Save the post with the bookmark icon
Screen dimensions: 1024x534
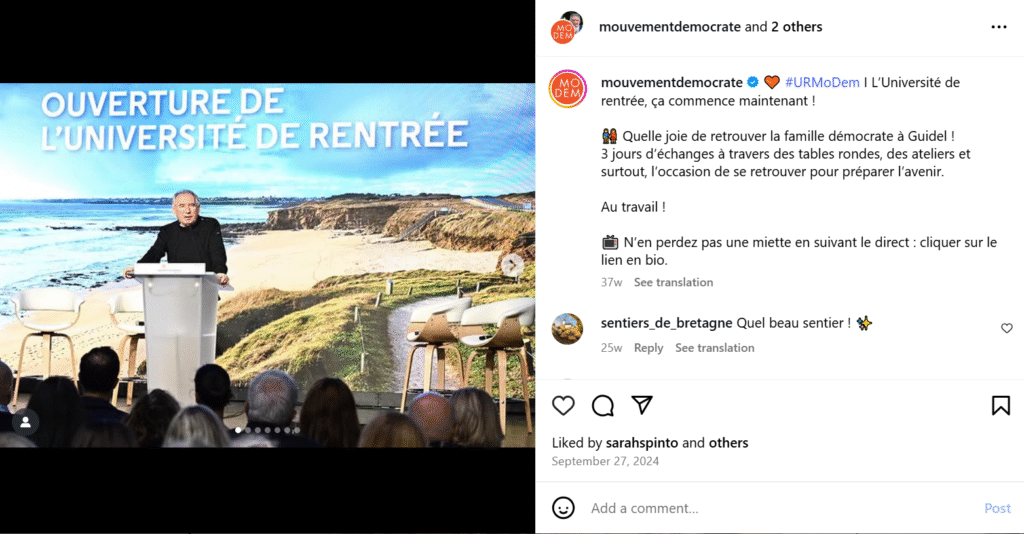point(1000,405)
